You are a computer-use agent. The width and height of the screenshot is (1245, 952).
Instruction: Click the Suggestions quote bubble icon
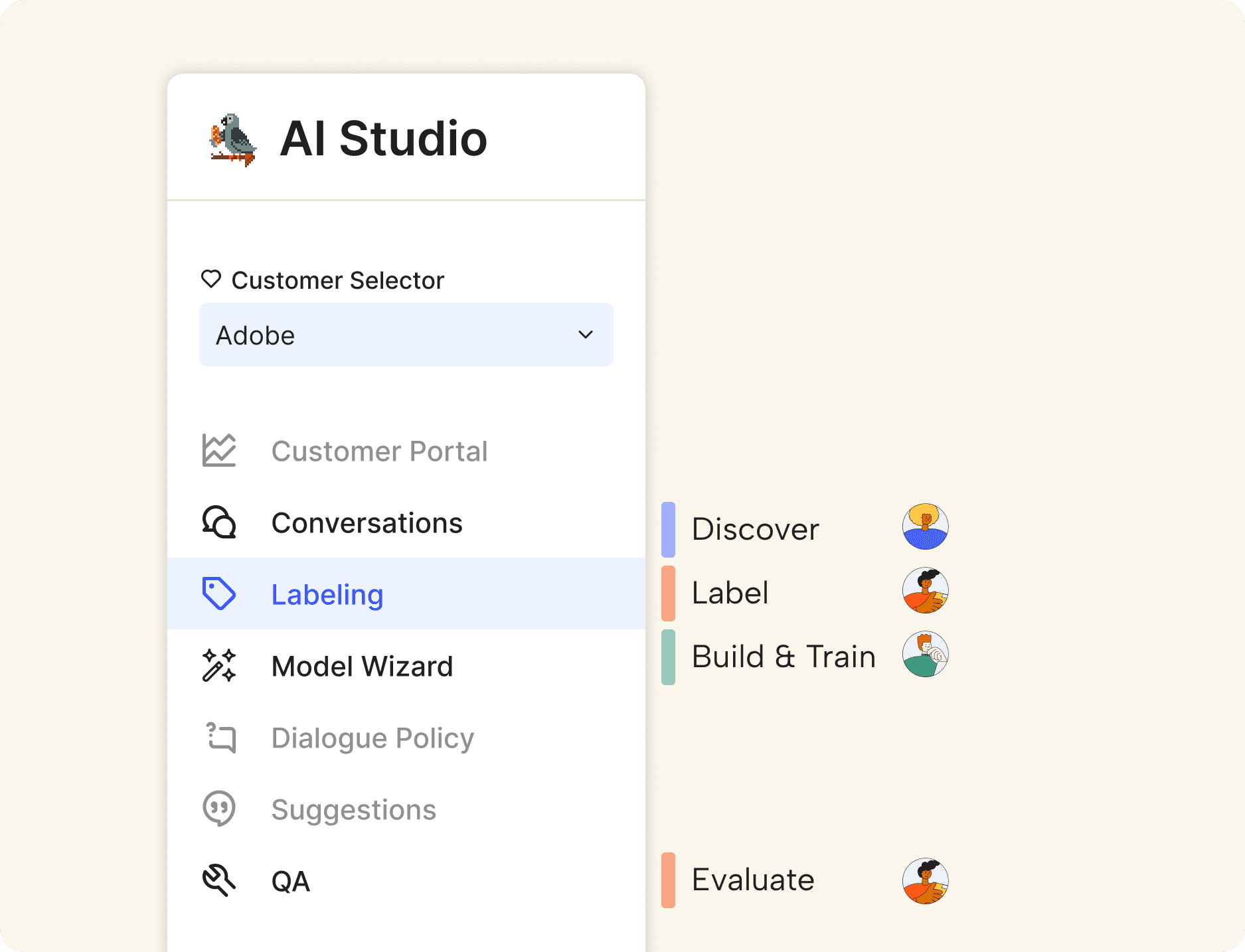[219, 809]
